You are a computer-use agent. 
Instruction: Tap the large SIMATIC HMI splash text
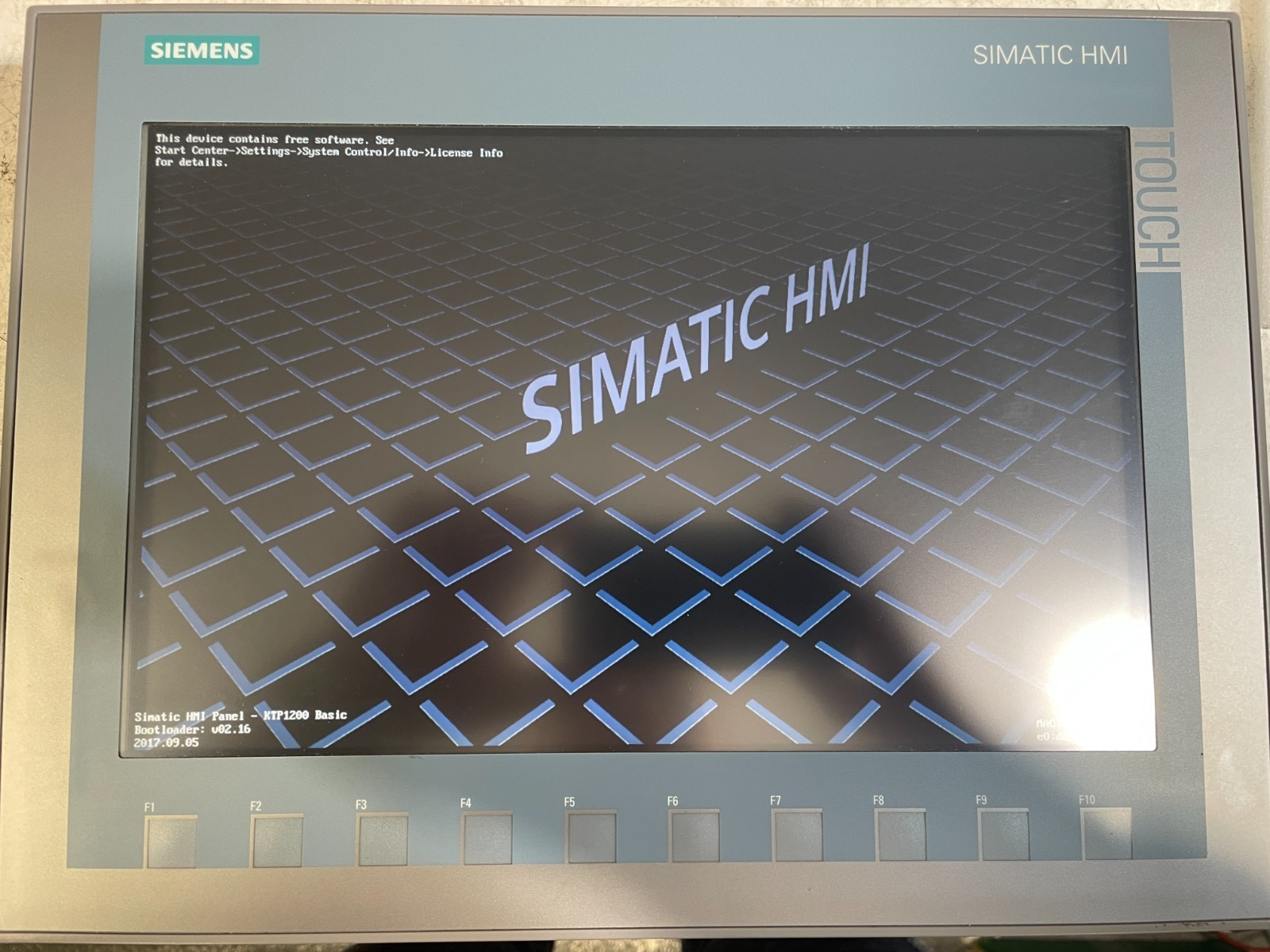(x=696, y=347)
